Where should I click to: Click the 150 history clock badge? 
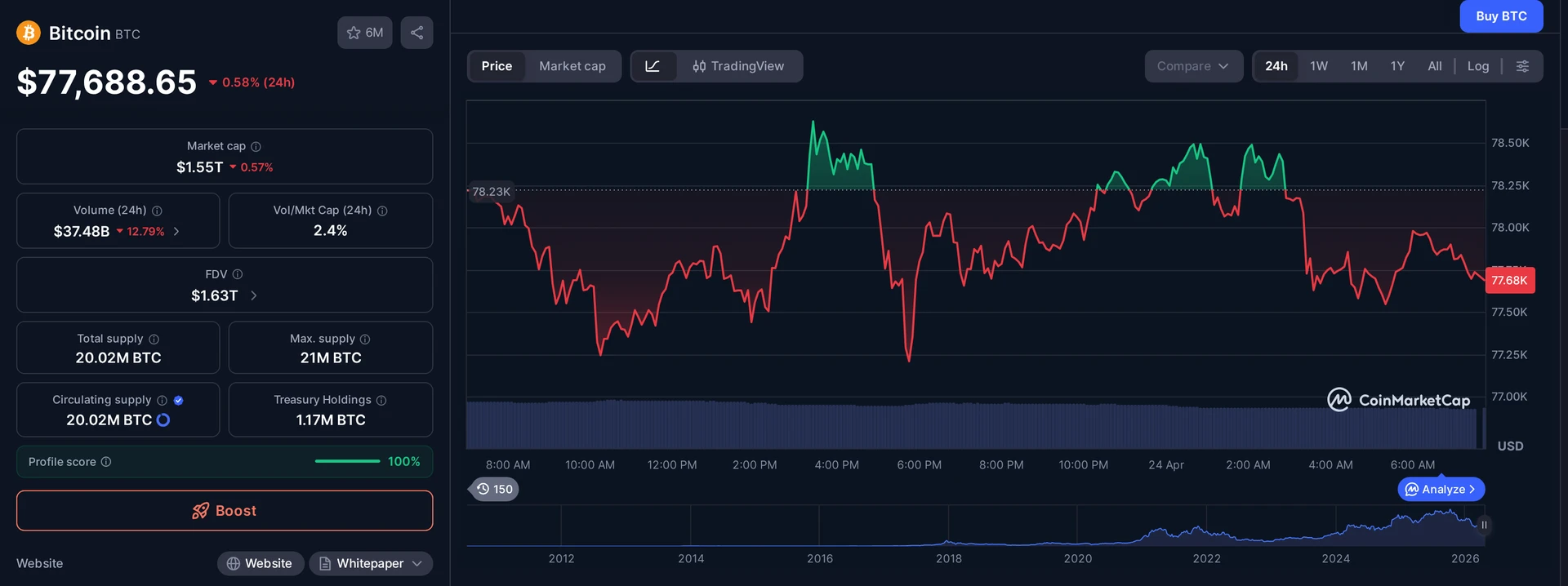[x=495, y=489]
